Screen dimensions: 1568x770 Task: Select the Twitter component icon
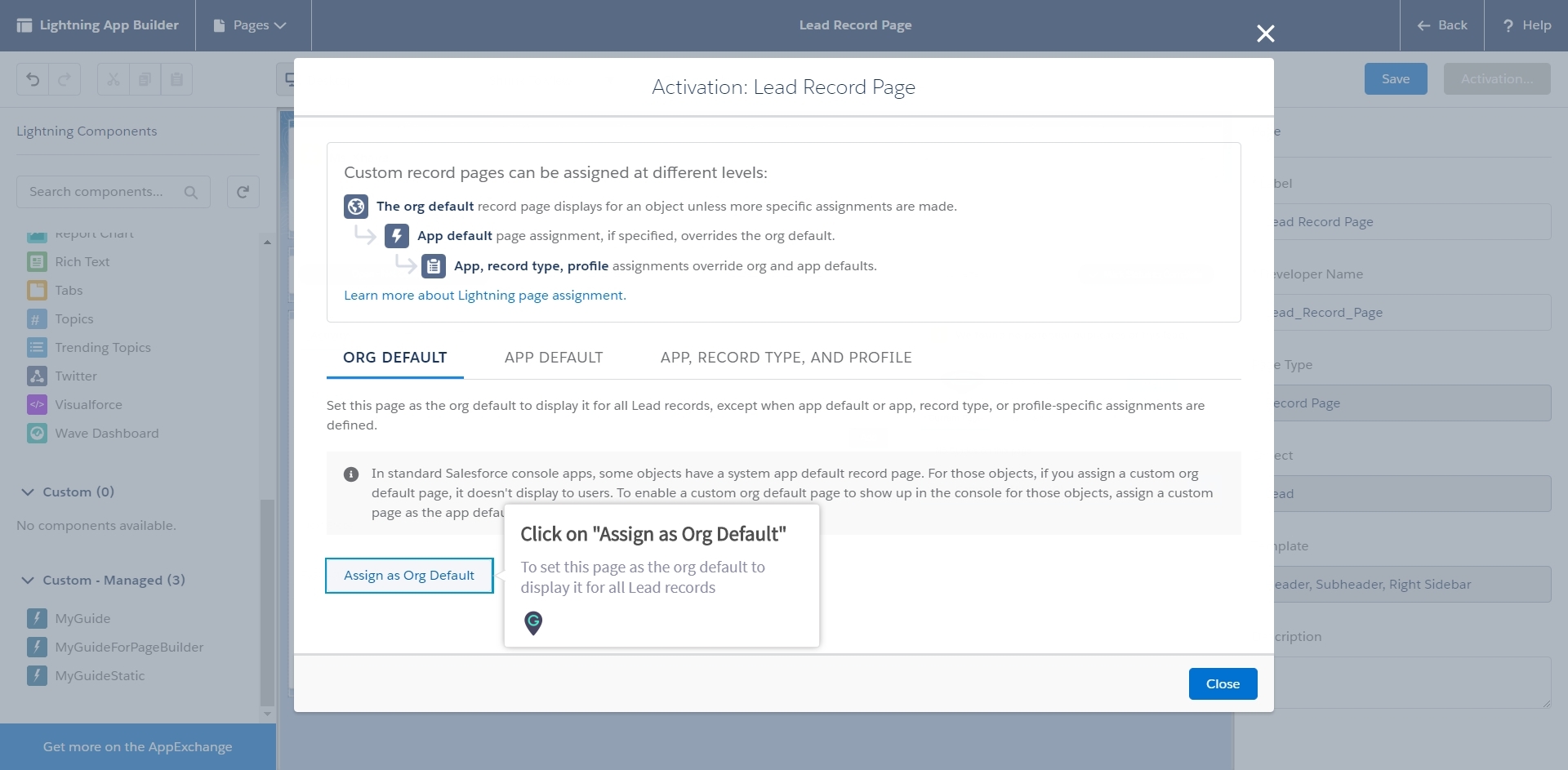point(37,376)
